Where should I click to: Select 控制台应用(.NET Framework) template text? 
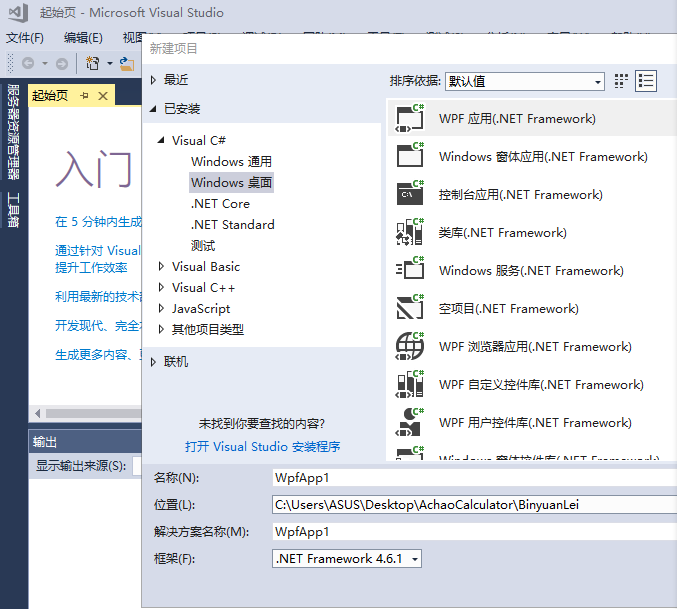click(x=520, y=195)
